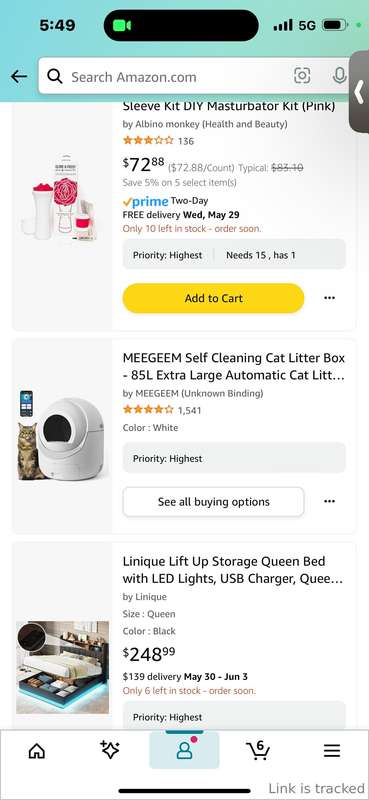View the cat litter box product image

[x=61, y=435]
